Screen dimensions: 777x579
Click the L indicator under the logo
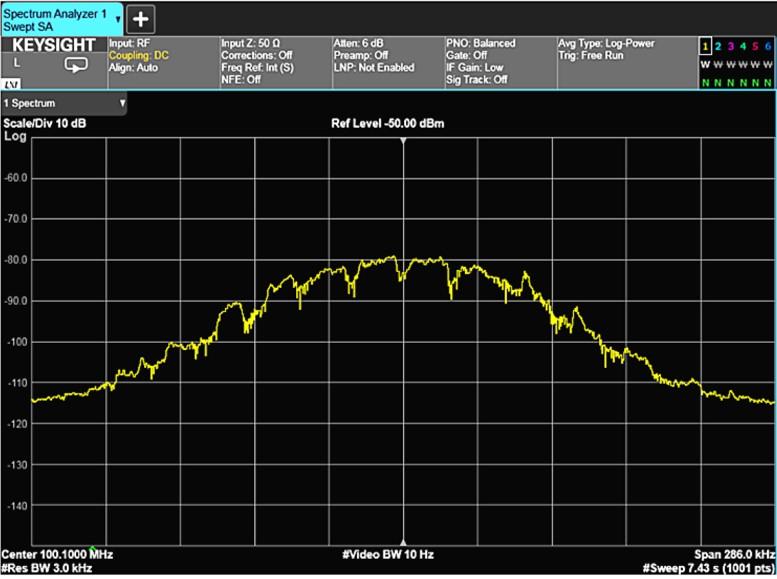click(17, 63)
